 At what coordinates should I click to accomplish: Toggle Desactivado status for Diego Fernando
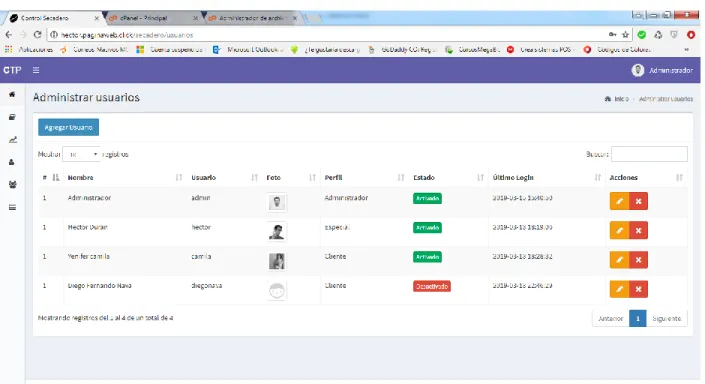tap(432, 286)
